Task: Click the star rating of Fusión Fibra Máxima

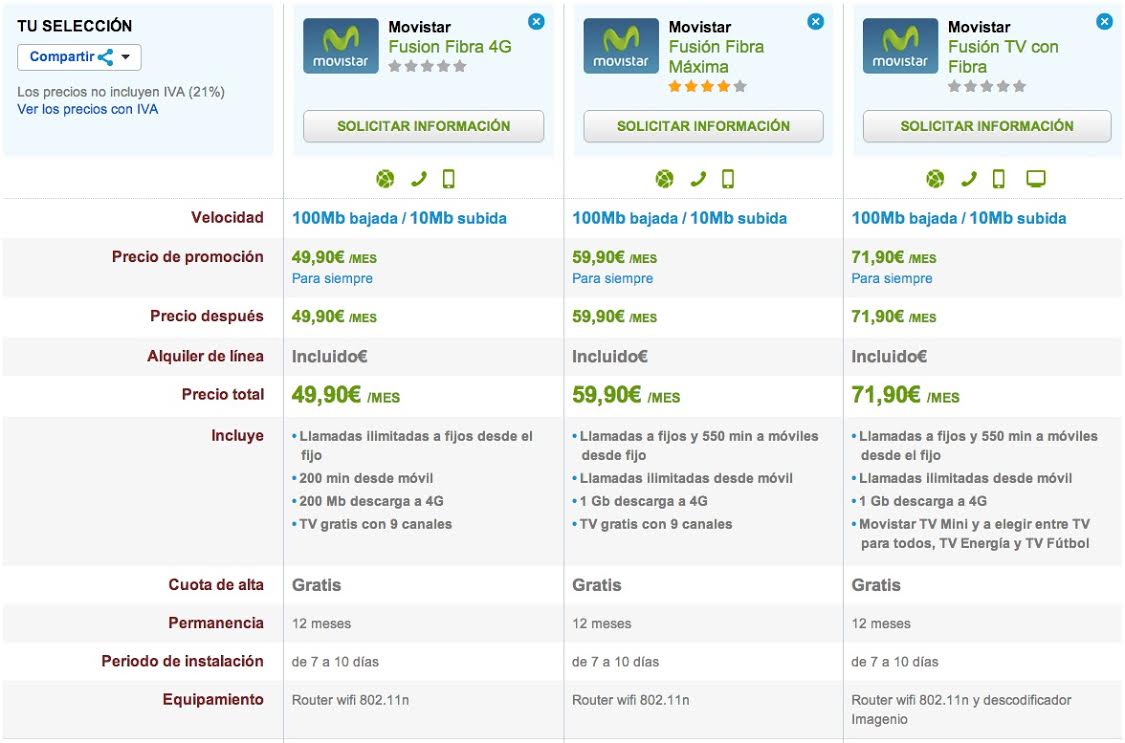Action: (707, 87)
